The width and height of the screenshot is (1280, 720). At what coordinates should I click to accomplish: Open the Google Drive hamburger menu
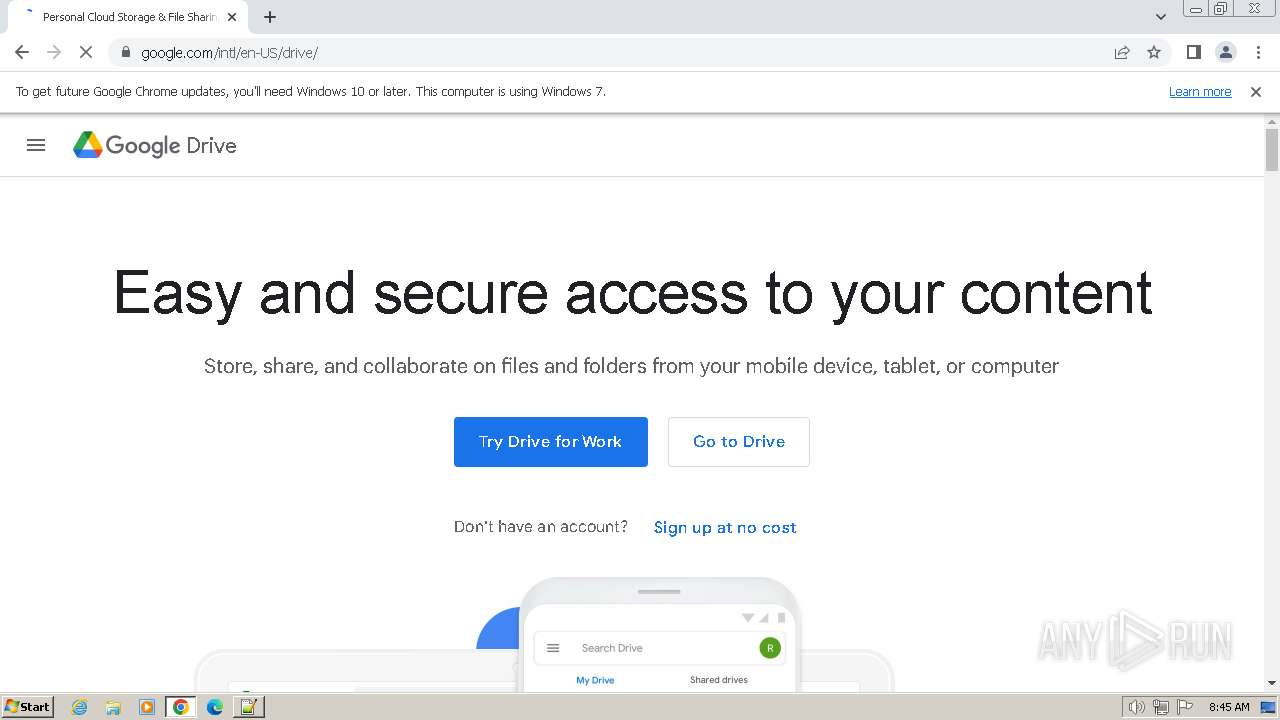coord(36,145)
